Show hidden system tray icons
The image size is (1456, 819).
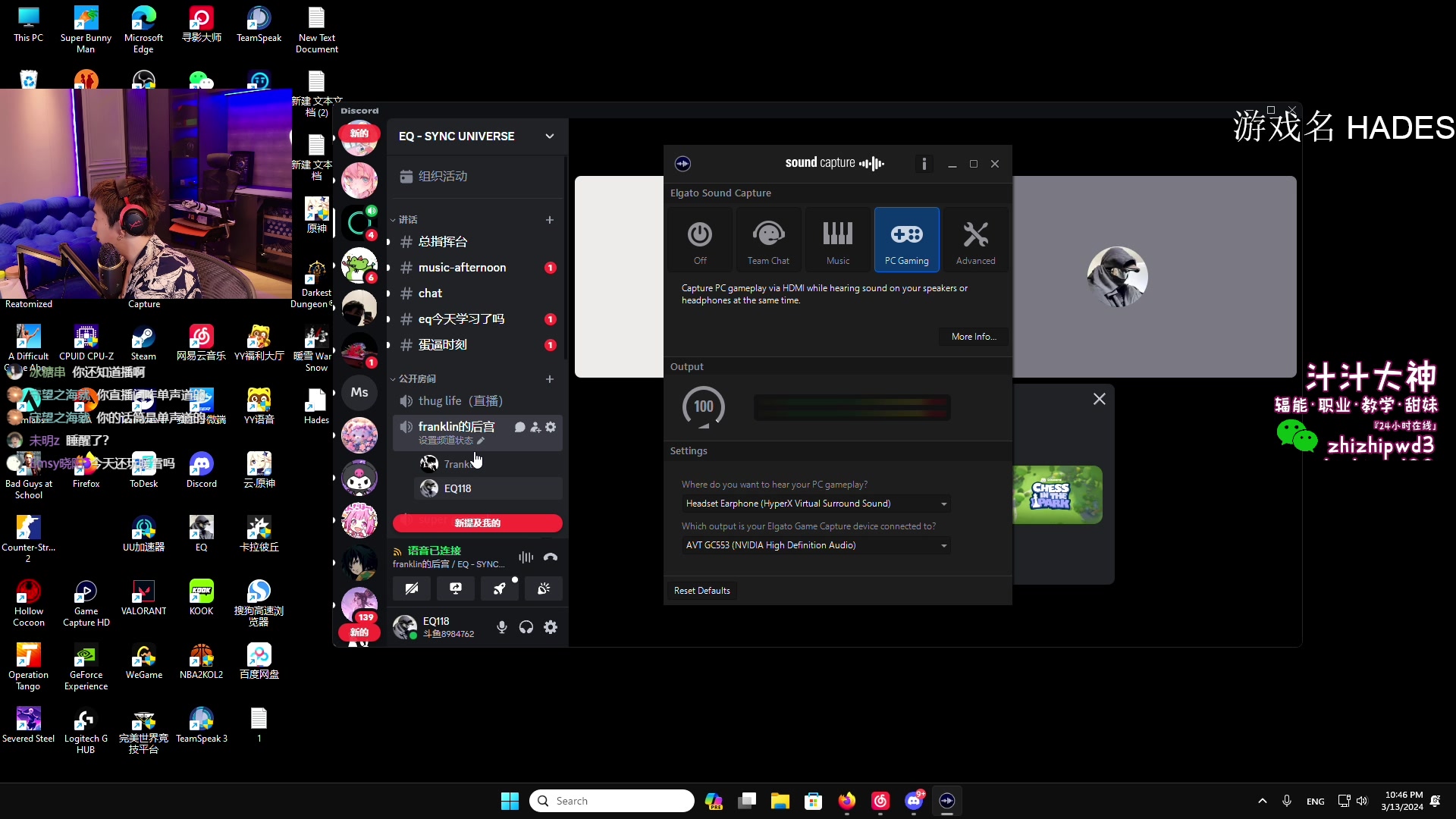tap(1263, 801)
